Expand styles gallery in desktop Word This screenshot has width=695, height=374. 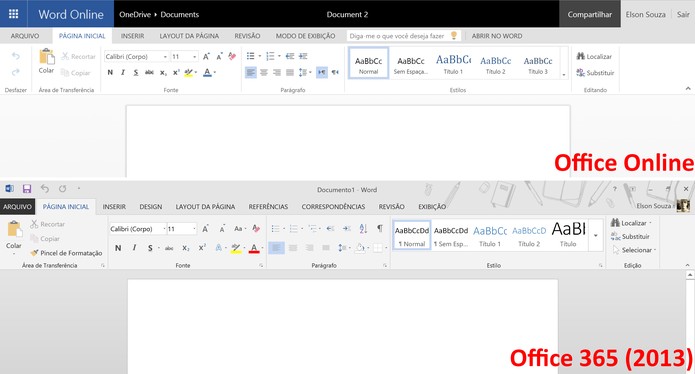point(596,235)
